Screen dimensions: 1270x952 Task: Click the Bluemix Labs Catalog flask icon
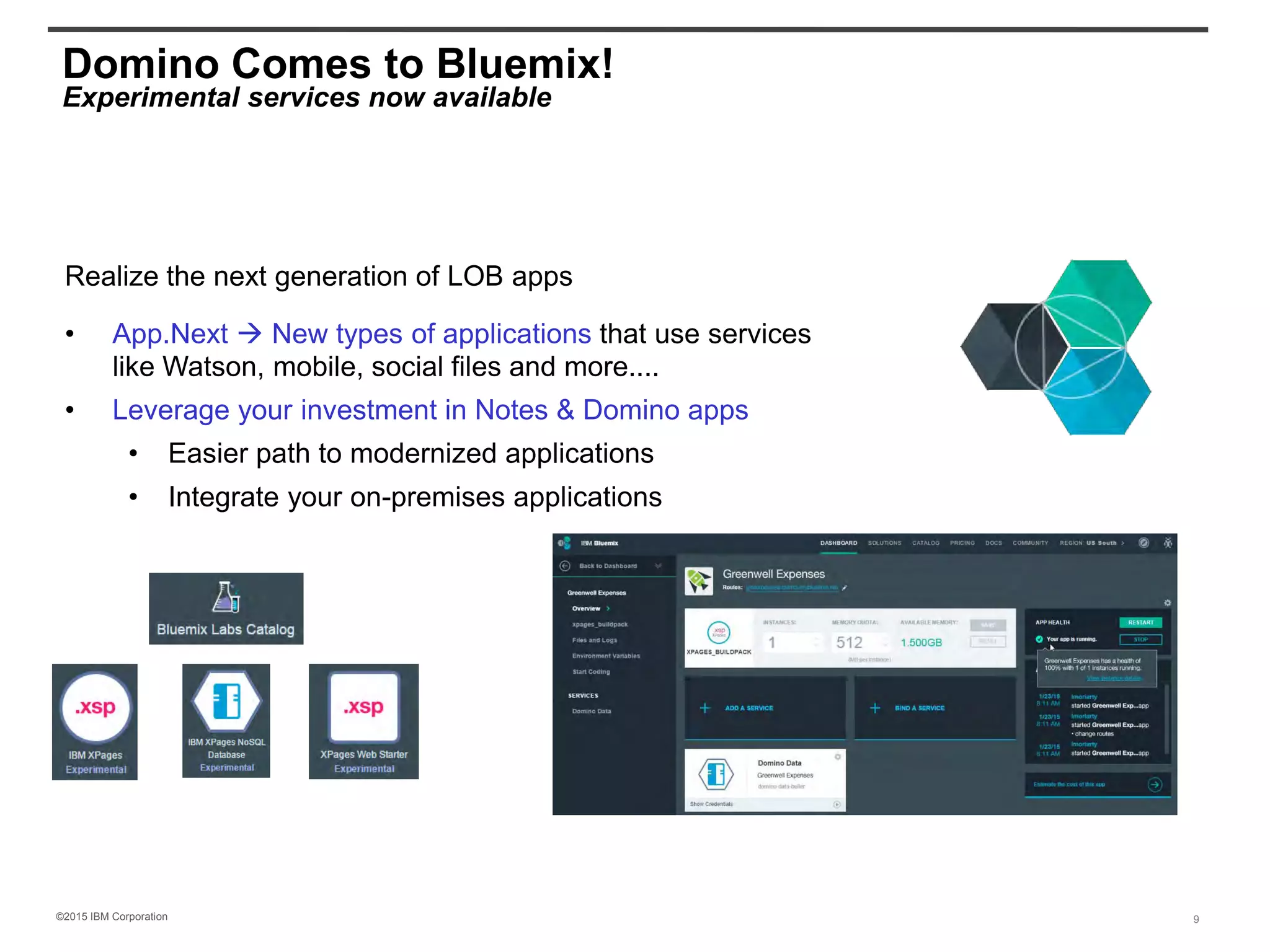pos(226,597)
